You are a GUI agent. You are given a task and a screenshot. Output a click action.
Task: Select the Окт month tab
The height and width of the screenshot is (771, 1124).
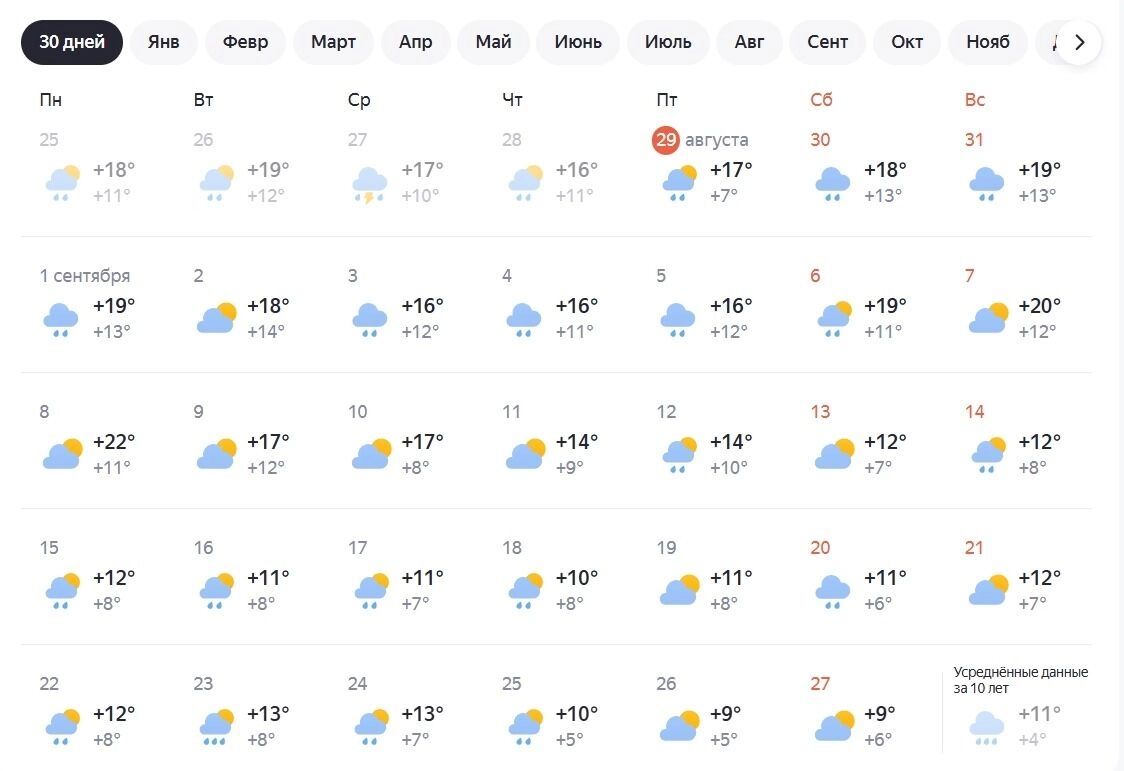907,42
